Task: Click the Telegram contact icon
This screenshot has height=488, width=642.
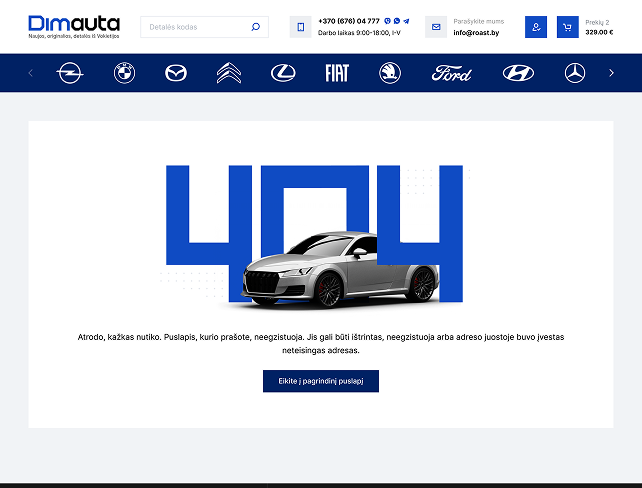Action: click(x=407, y=21)
